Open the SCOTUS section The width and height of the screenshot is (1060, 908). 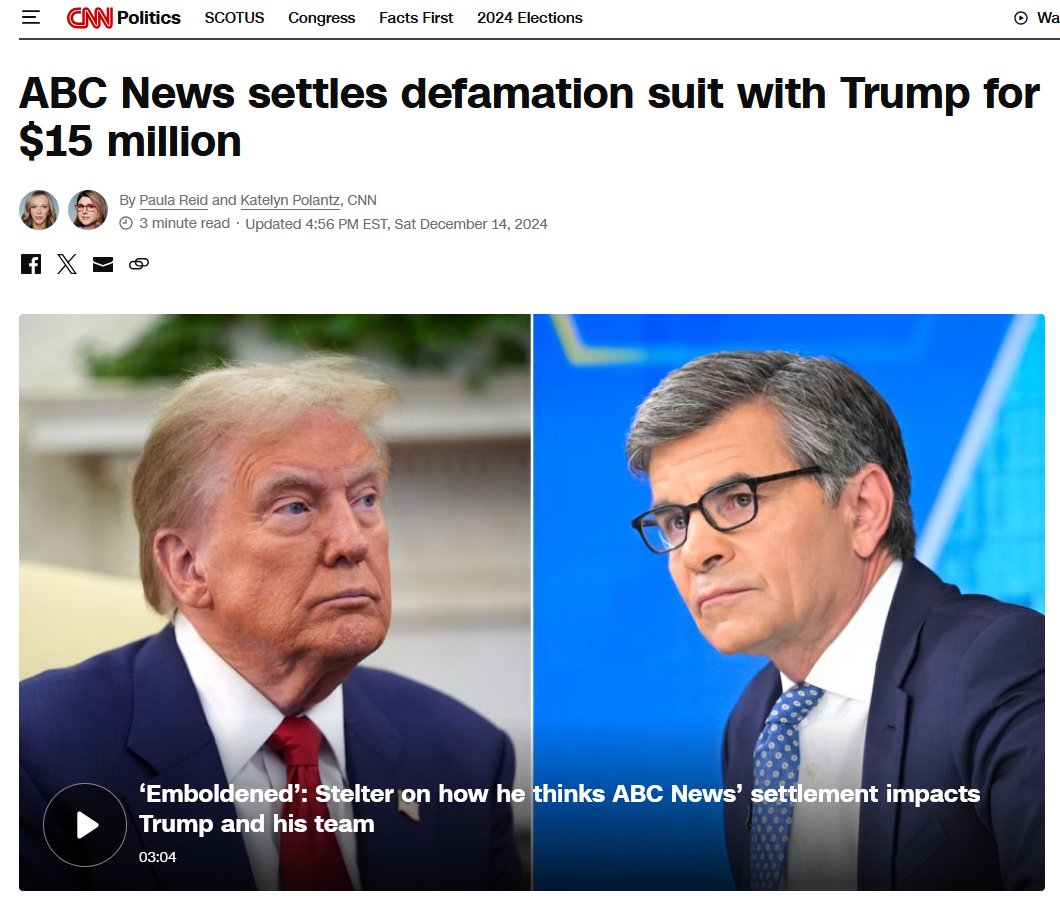click(x=234, y=18)
